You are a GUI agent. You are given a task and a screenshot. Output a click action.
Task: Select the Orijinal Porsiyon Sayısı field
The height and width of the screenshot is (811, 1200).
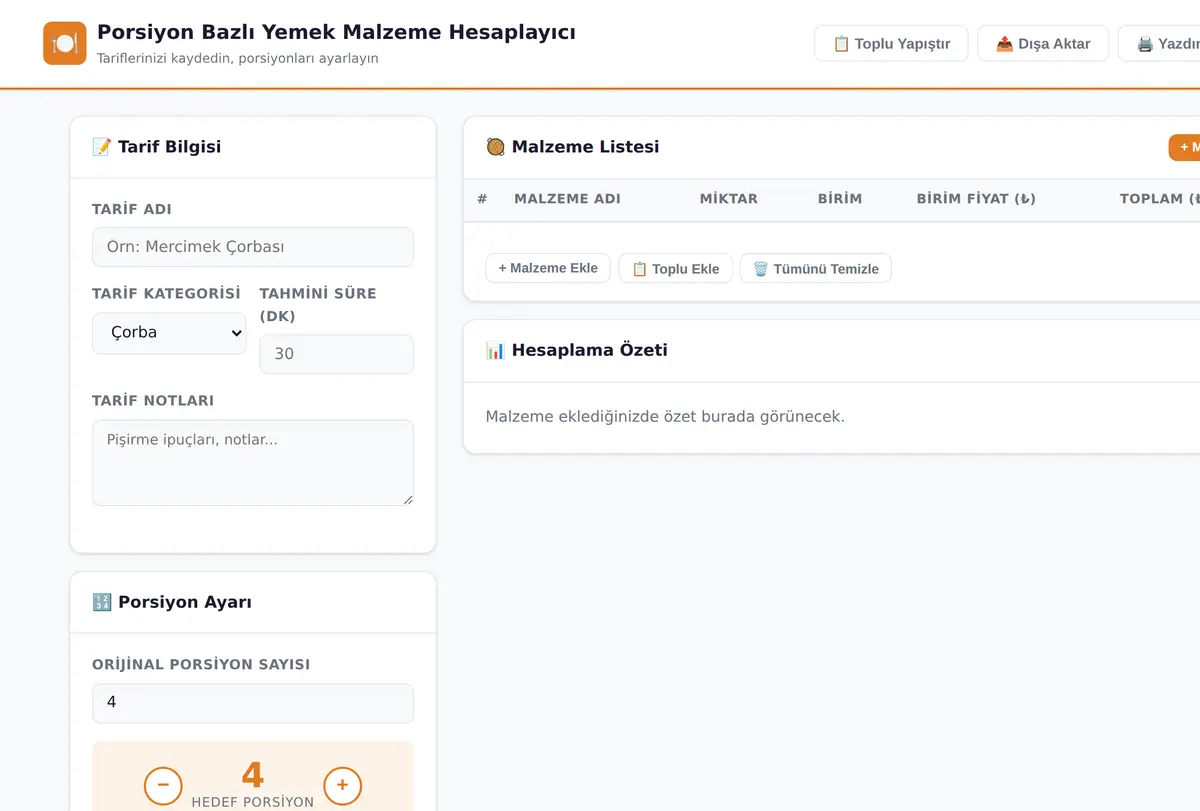pyautogui.click(x=253, y=703)
